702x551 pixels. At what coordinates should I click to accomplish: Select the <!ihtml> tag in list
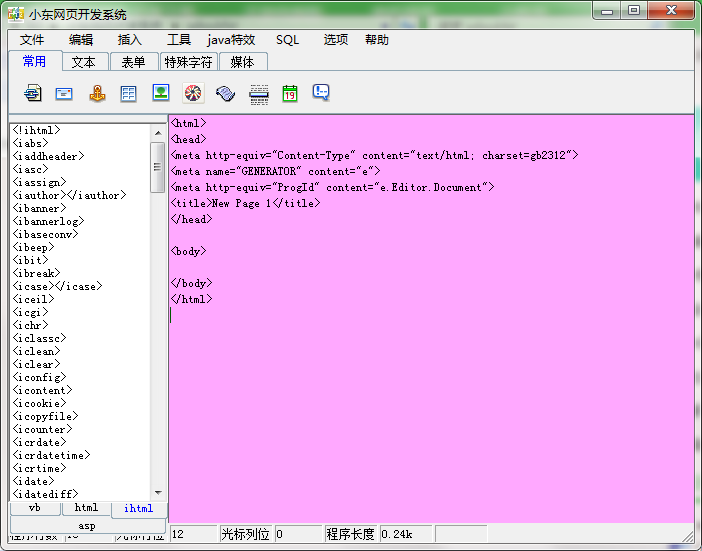[x=36, y=130]
